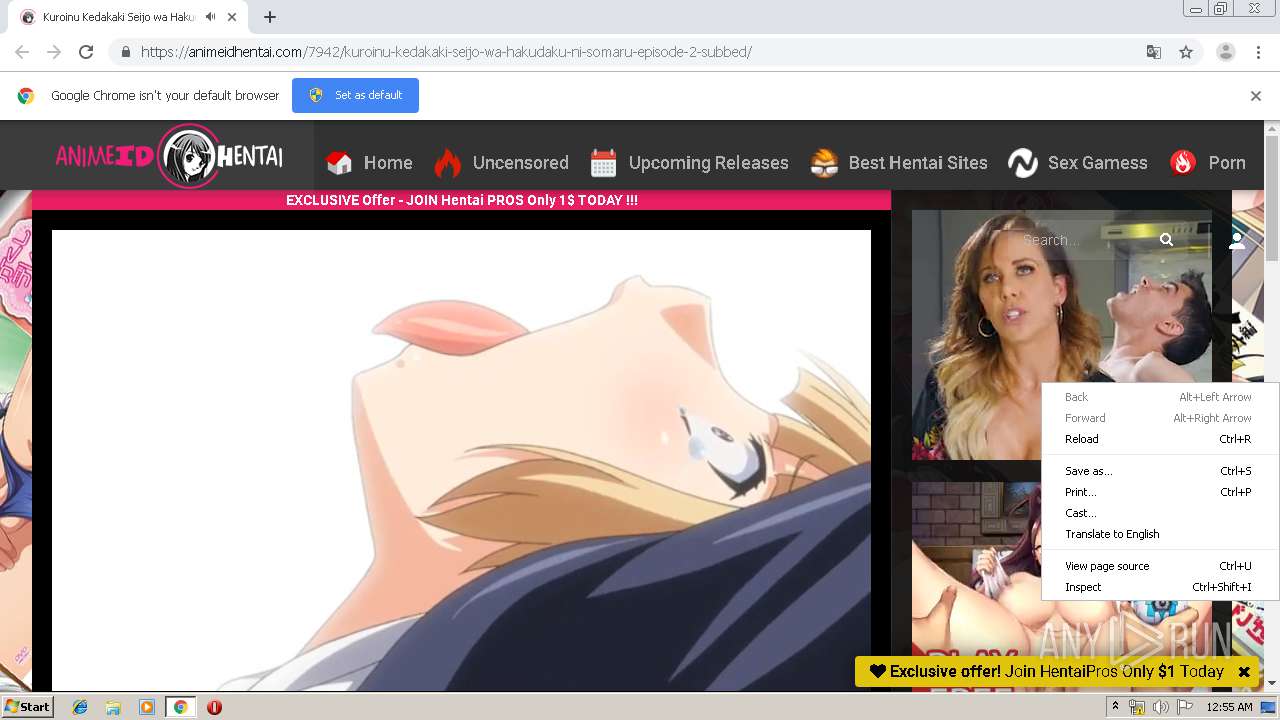Open Upcoming Releases page
1280x720 pixels.
pyautogui.click(x=708, y=163)
